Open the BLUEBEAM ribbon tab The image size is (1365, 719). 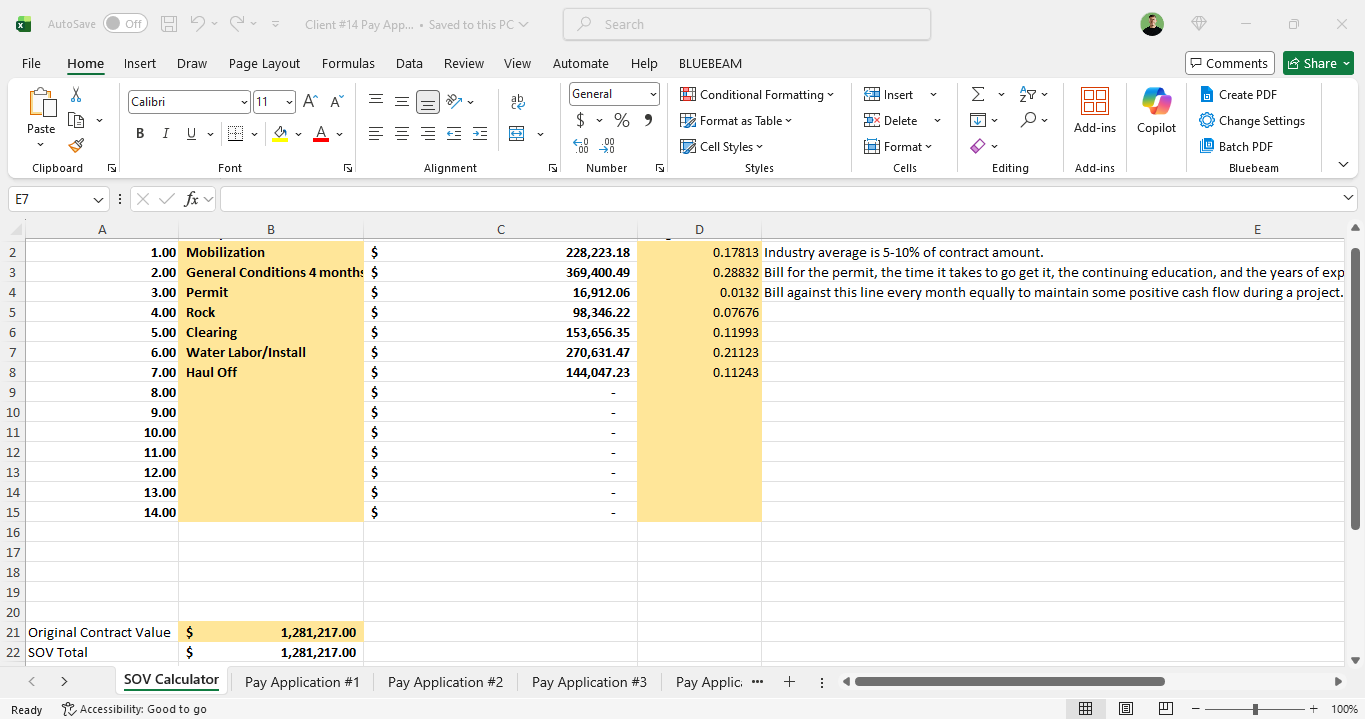pyautogui.click(x=710, y=63)
